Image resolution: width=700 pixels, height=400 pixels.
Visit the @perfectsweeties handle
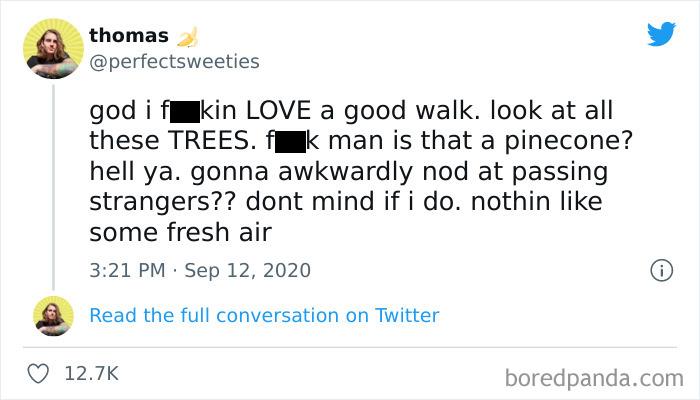(174, 61)
